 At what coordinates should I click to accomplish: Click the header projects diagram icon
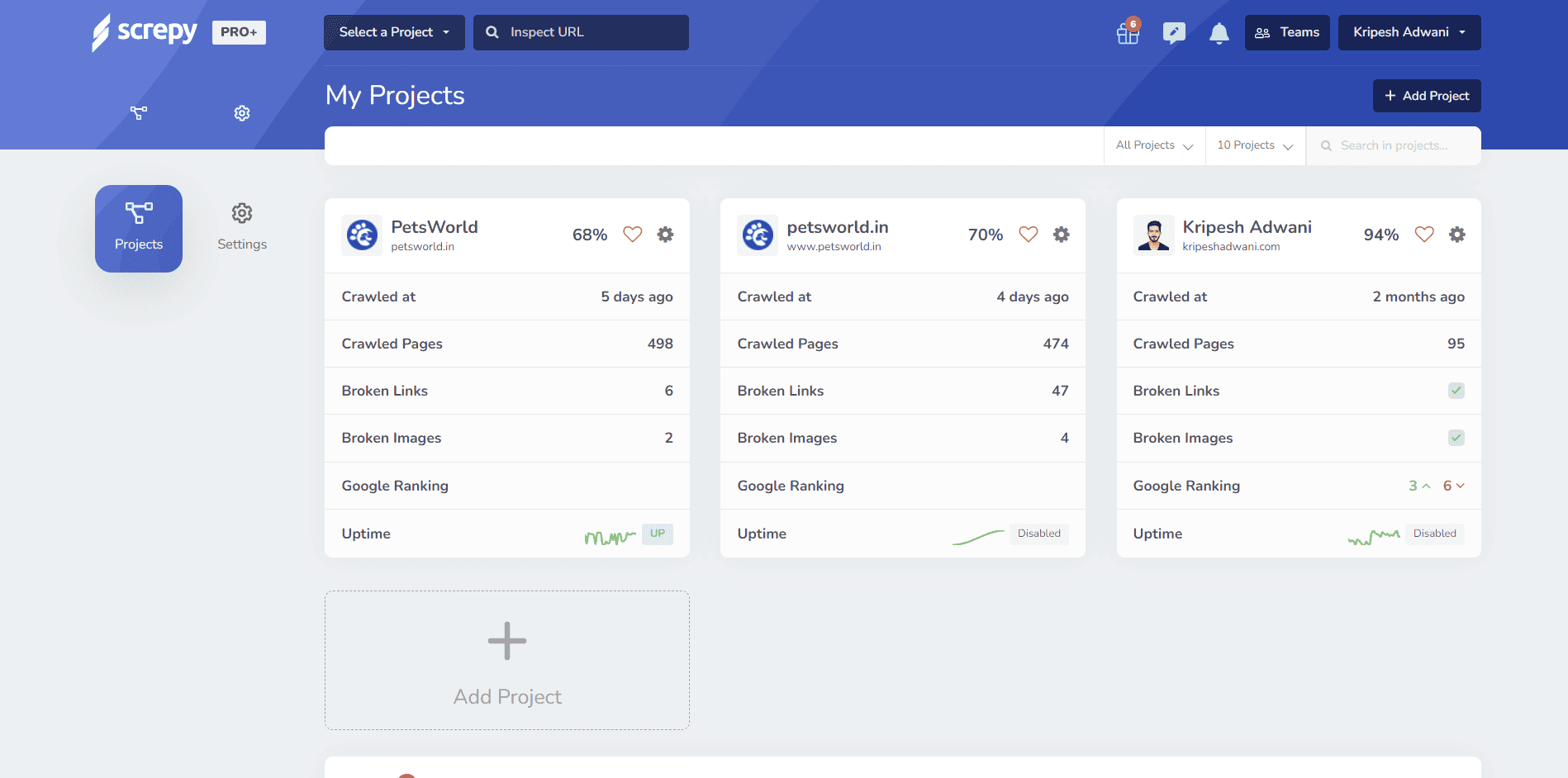[139, 113]
